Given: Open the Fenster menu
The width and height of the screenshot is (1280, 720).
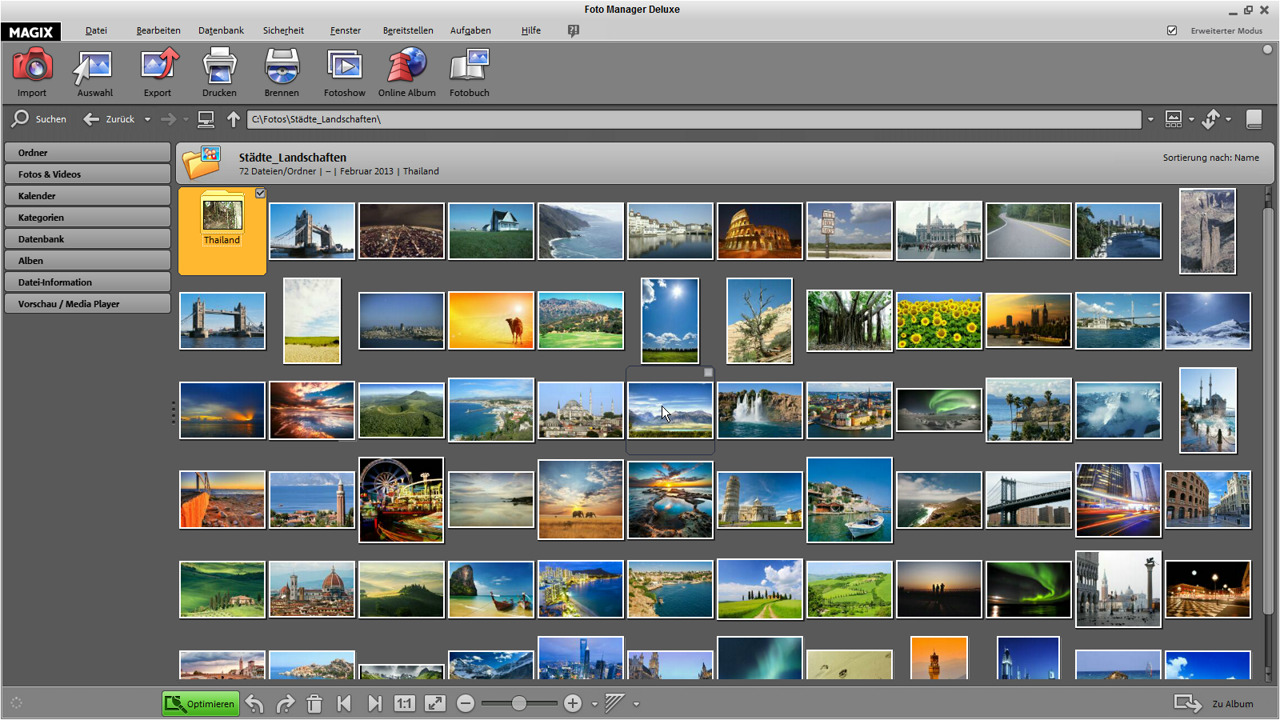Looking at the screenshot, I should pyautogui.click(x=345, y=31).
